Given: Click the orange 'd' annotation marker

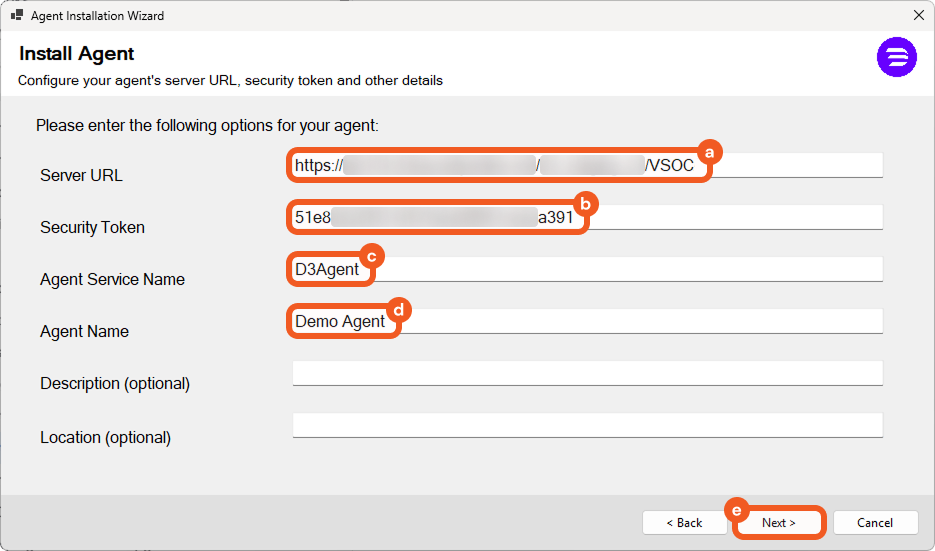Looking at the screenshot, I should click(398, 309).
